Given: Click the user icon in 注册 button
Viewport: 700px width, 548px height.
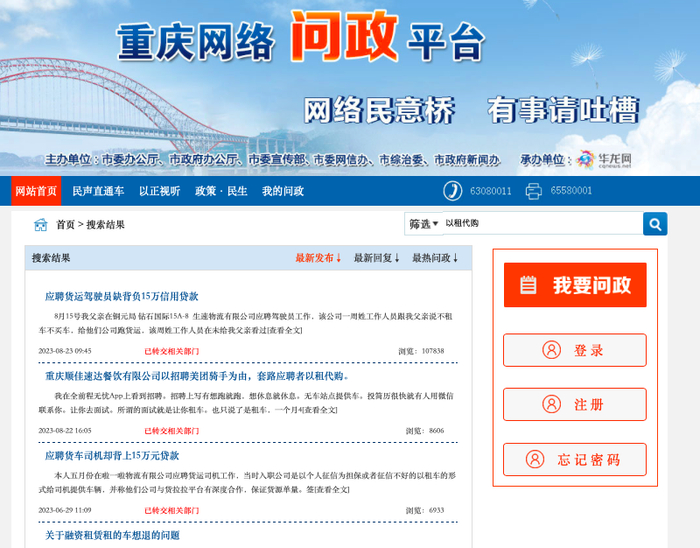Looking at the screenshot, I should 551,404.
